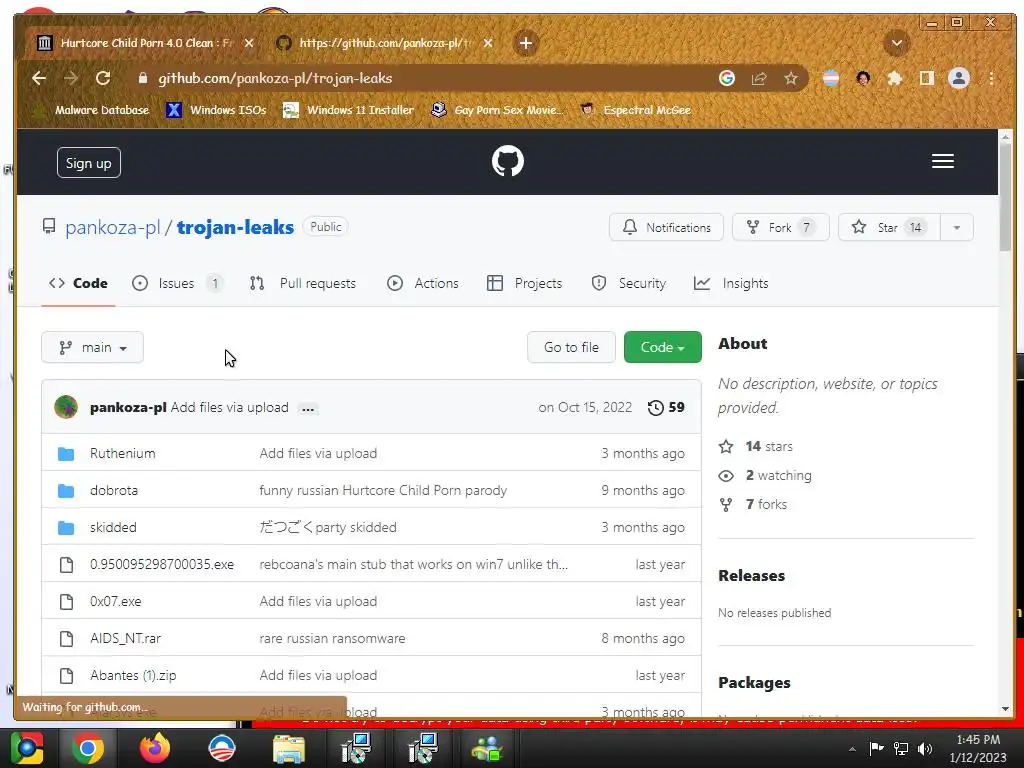Click the Sign up button
This screenshot has height=768, width=1024.
(x=89, y=163)
